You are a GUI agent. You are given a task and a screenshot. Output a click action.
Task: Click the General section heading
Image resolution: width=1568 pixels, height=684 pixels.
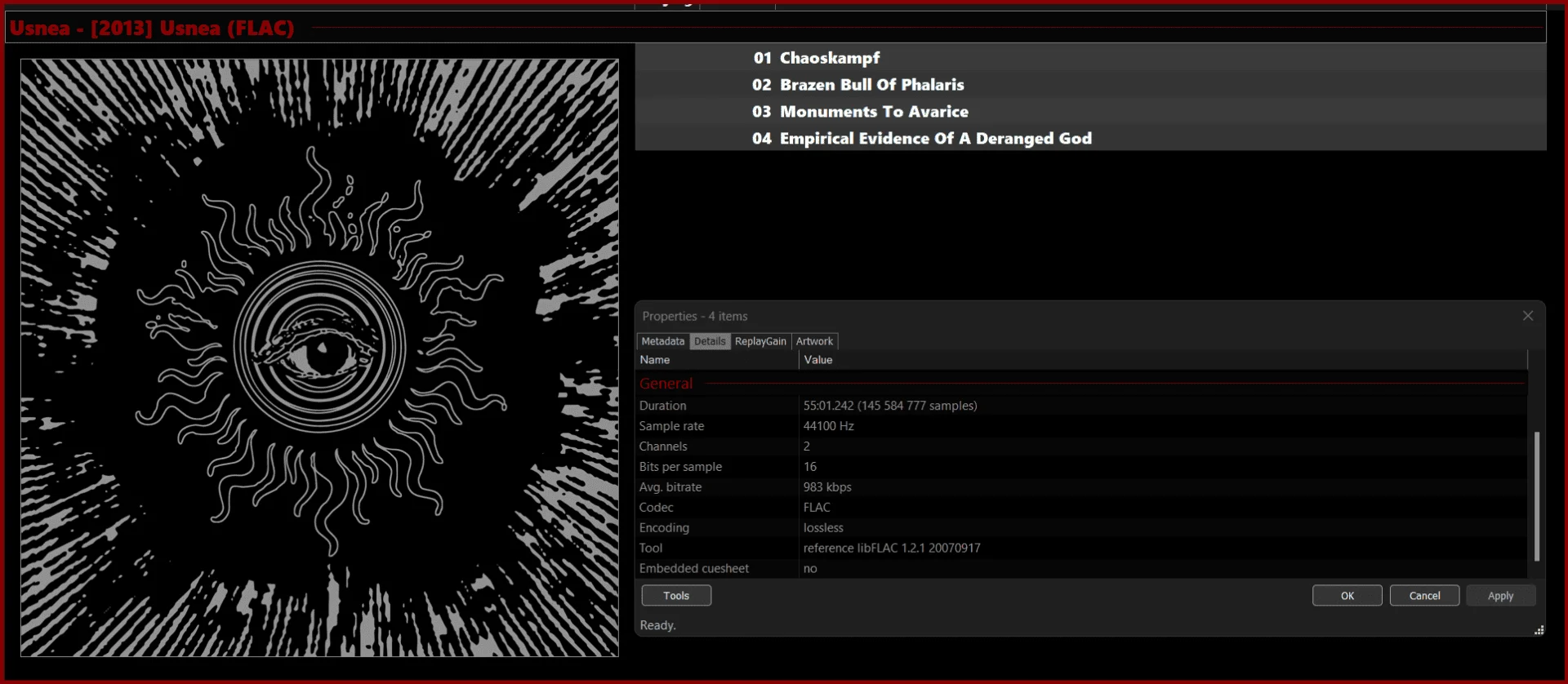coord(666,384)
